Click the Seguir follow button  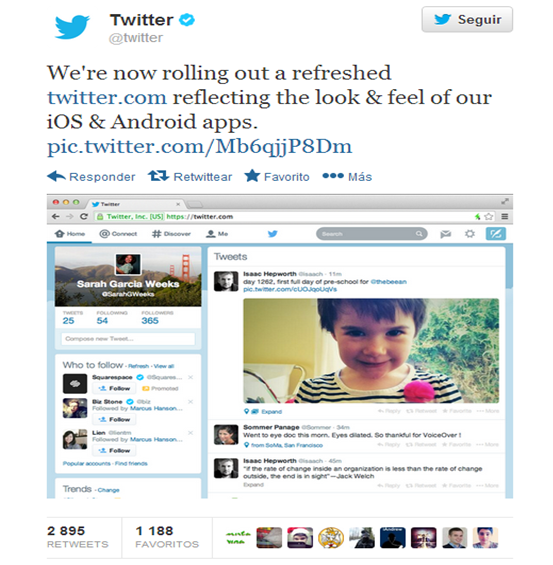coord(467,19)
